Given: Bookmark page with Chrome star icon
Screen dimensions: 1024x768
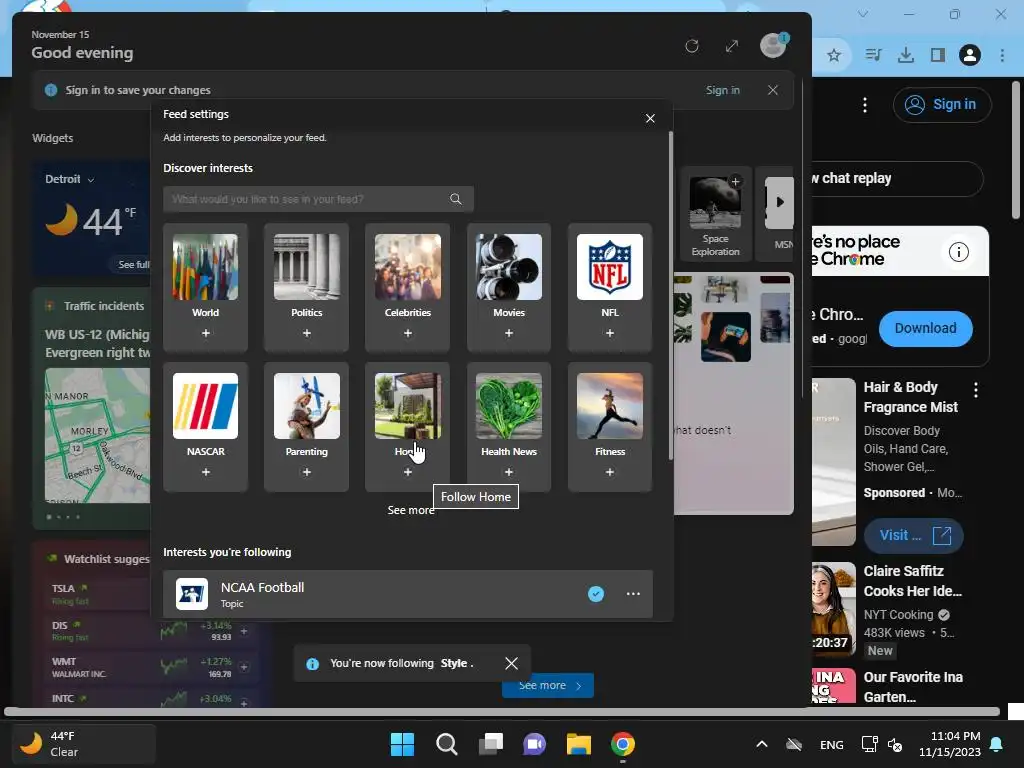Looking at the screenshot, I should (834, 56).
